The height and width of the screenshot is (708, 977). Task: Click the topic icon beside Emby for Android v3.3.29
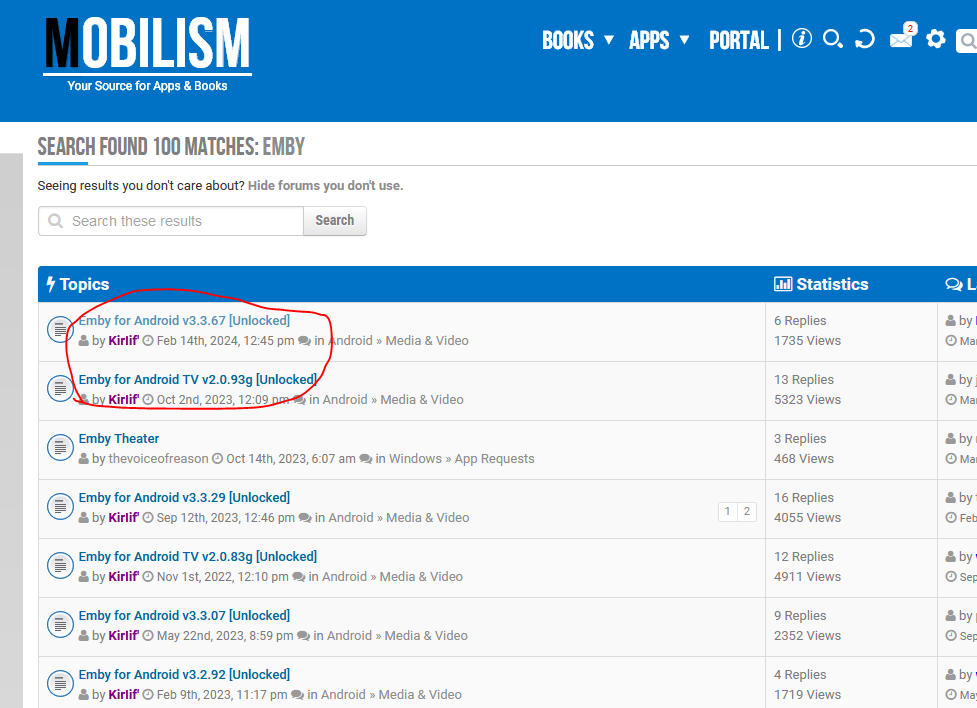click(60, 507)
